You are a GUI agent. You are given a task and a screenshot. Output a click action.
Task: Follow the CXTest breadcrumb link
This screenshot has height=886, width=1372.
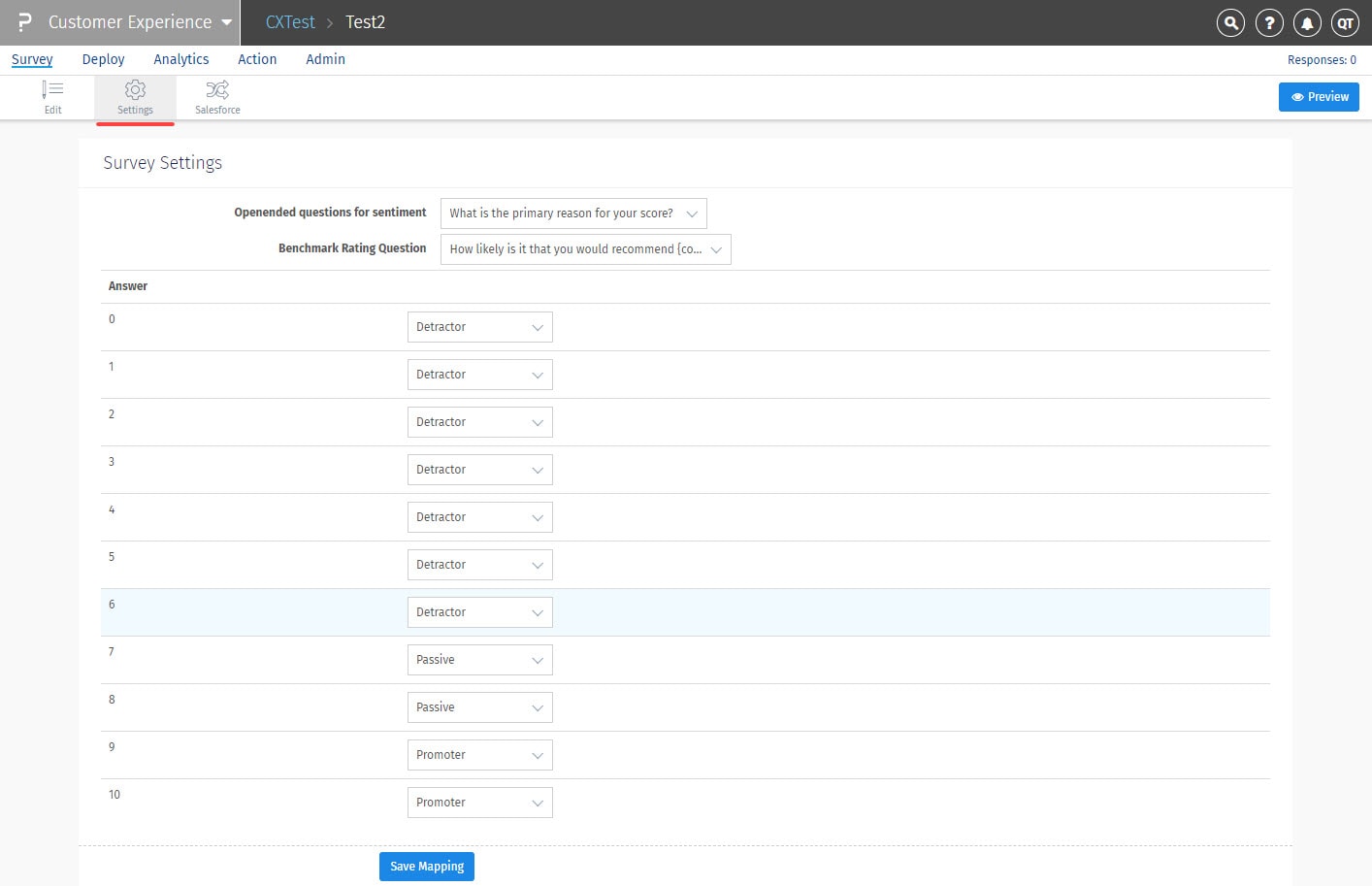click(290, 22)
